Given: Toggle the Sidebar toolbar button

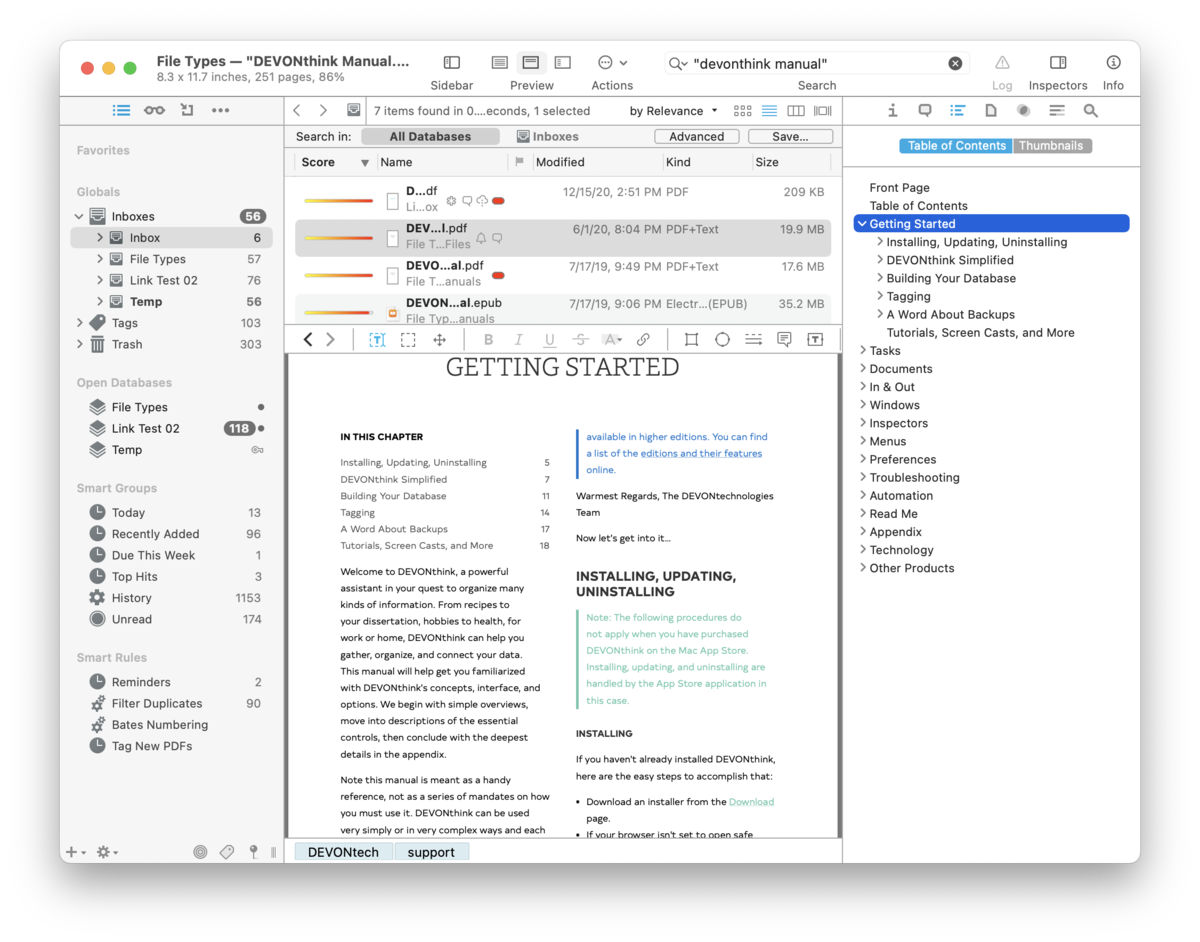Looking at the screenshot, I should (x=452, y=63).
